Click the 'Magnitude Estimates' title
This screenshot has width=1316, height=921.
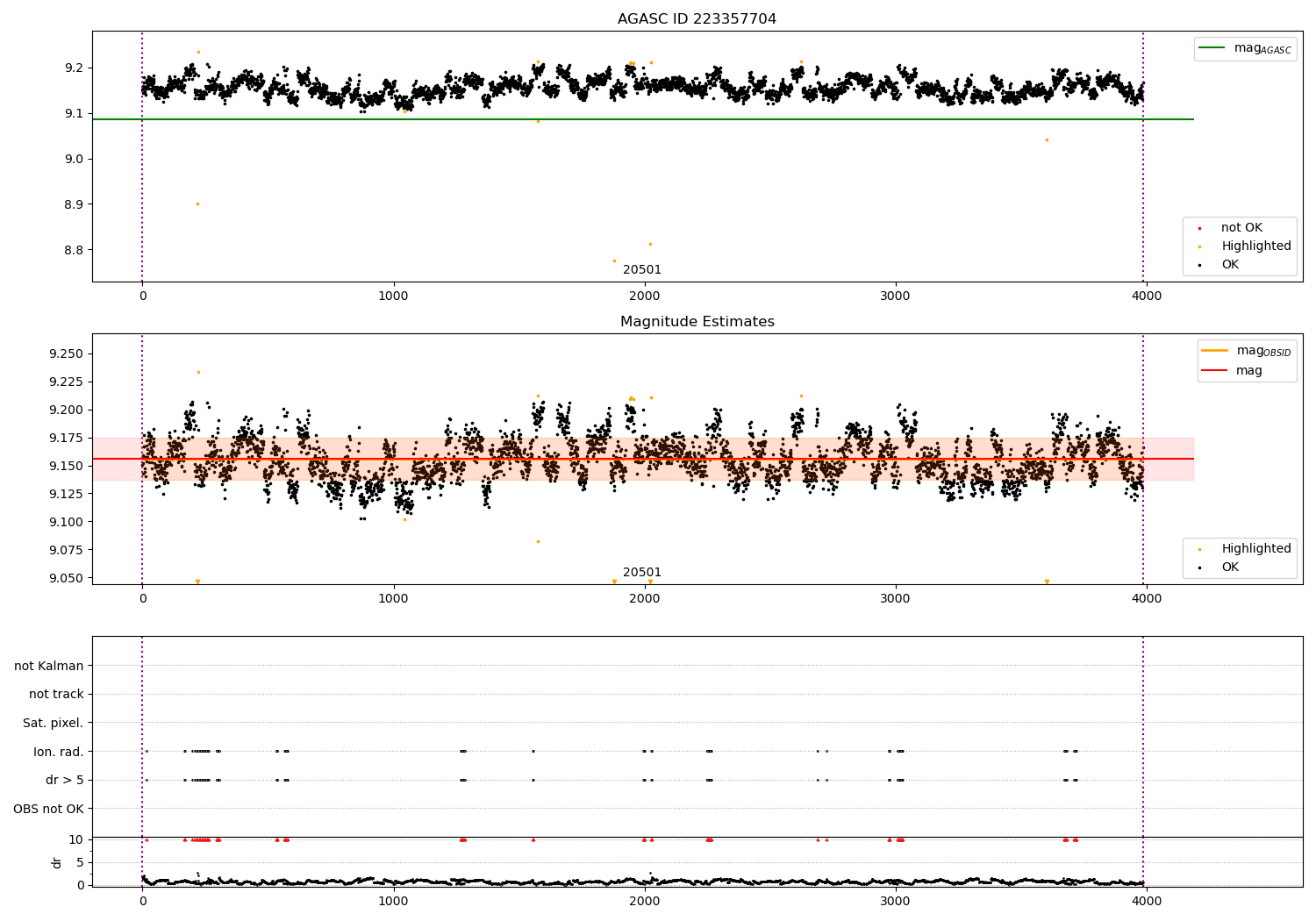[x=697, y=322]
